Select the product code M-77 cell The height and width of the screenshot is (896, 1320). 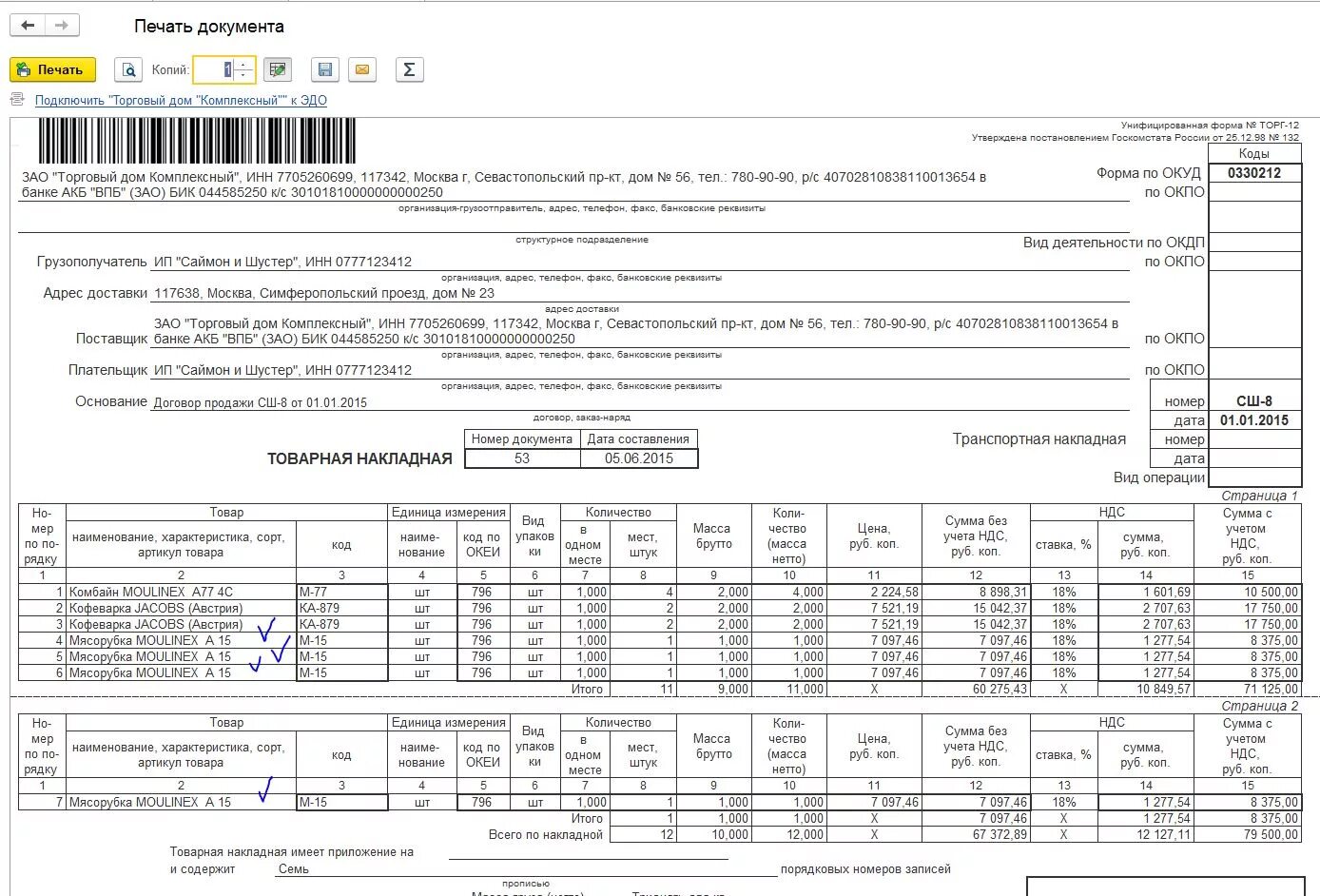click(x=341, y=592)
